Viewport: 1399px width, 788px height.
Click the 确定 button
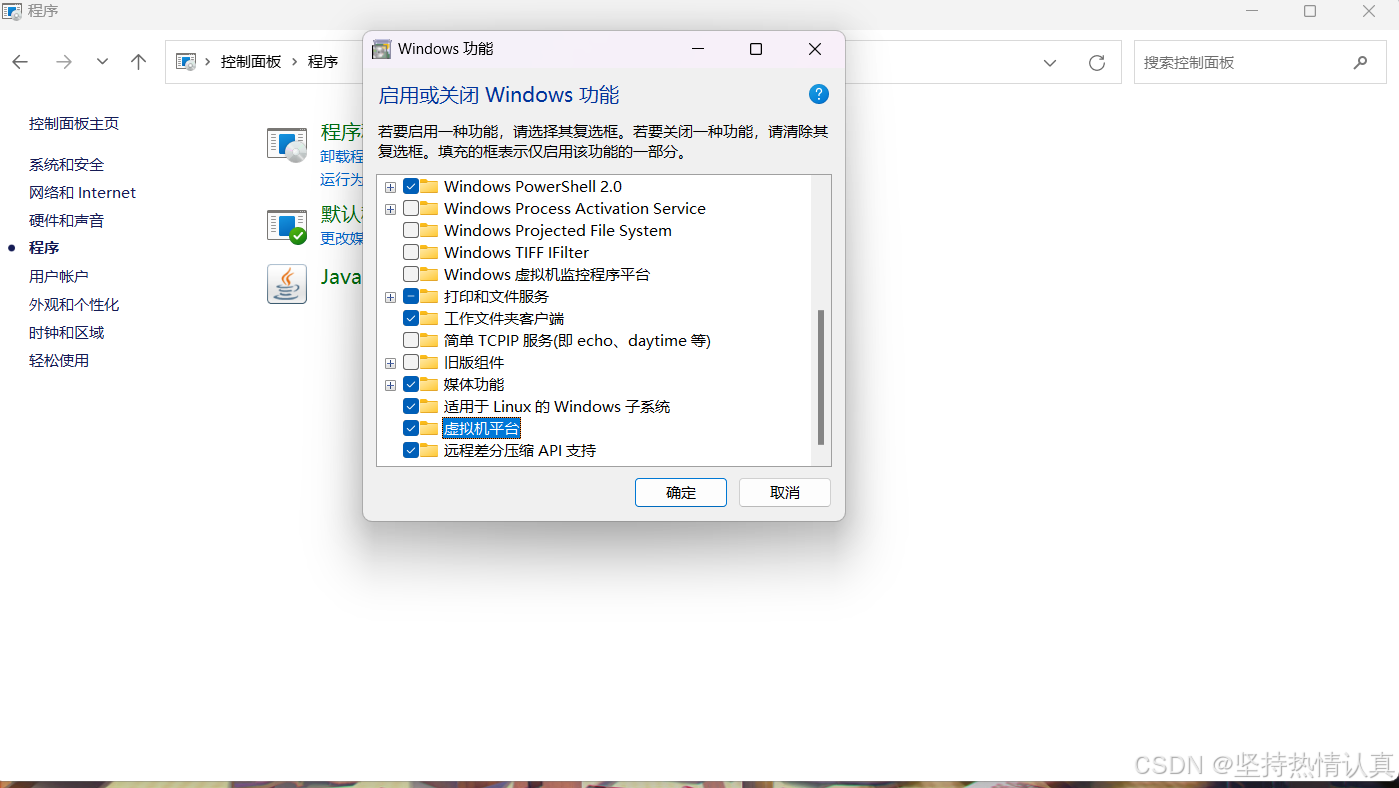[681, 492]
